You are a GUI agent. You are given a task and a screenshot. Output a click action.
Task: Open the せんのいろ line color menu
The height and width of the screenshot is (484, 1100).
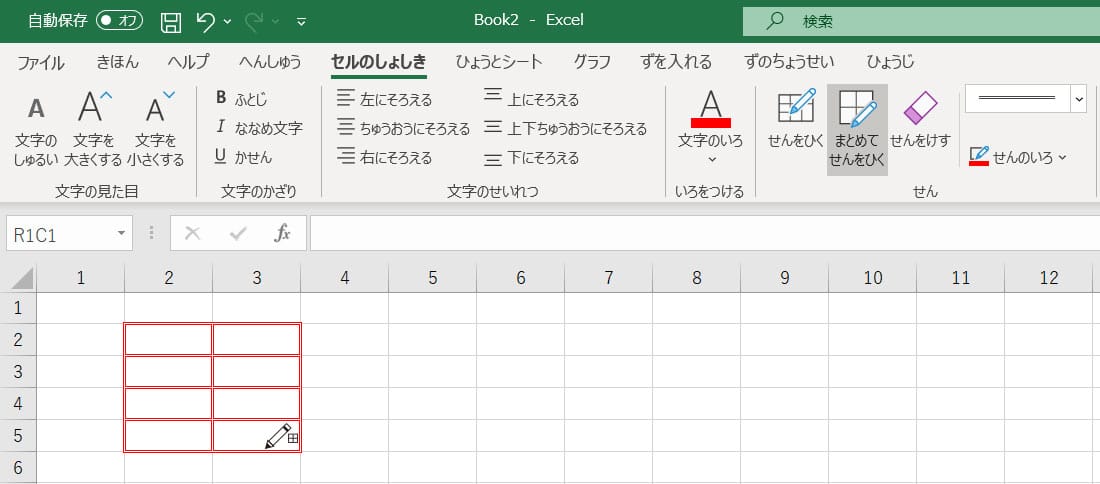click(1018, 157)
